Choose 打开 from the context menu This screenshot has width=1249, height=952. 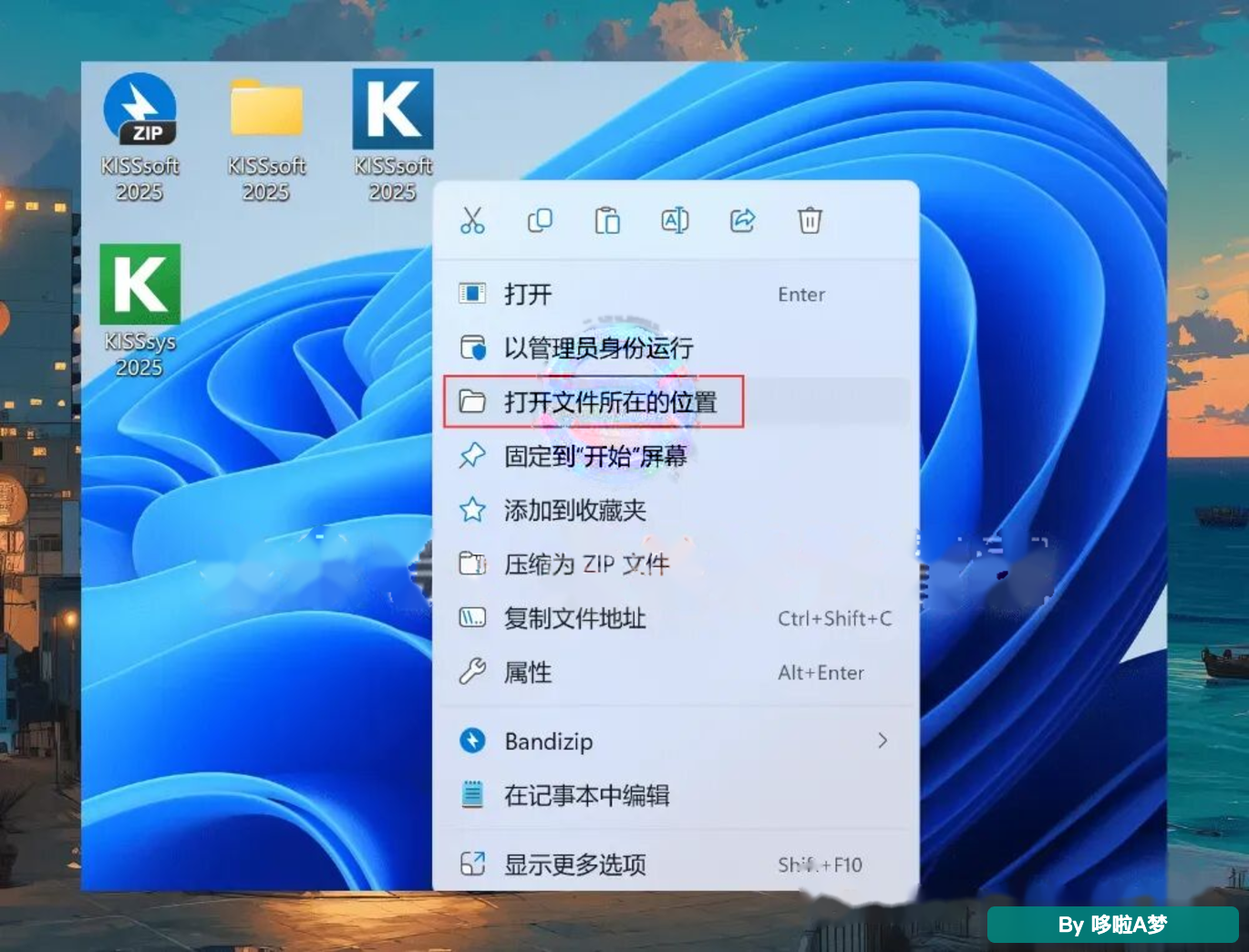(x=676, y=294)
